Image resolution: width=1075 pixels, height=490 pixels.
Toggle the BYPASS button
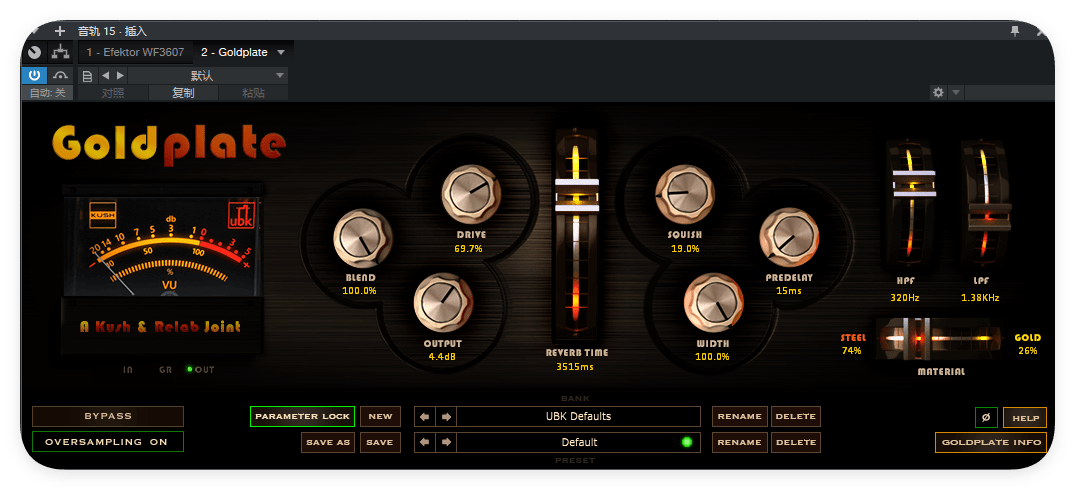point(108,416)
